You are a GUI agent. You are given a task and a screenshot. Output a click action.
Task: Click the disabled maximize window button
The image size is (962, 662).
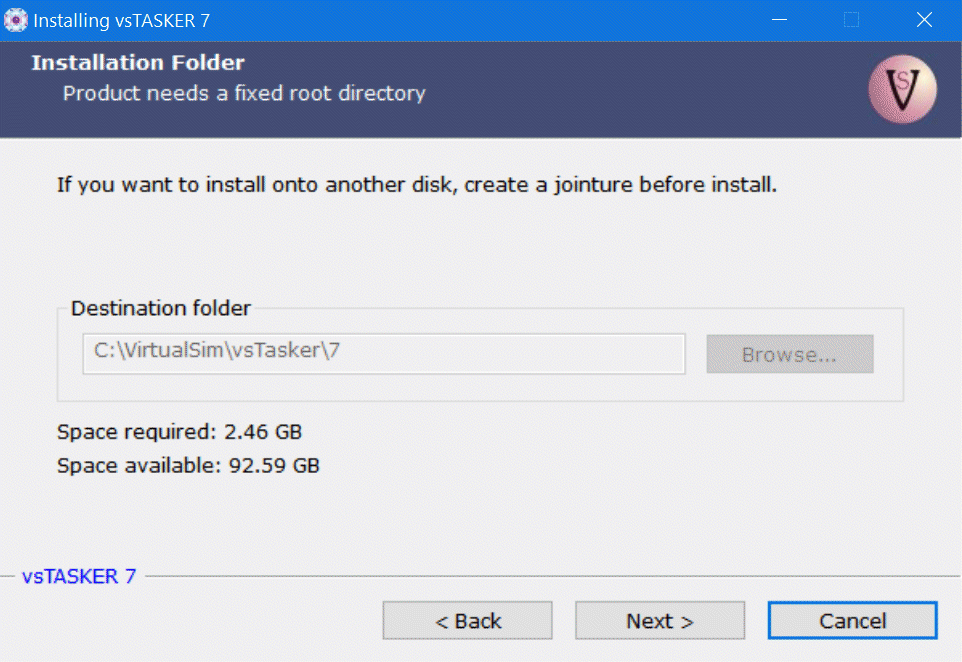tap(851, 20)
